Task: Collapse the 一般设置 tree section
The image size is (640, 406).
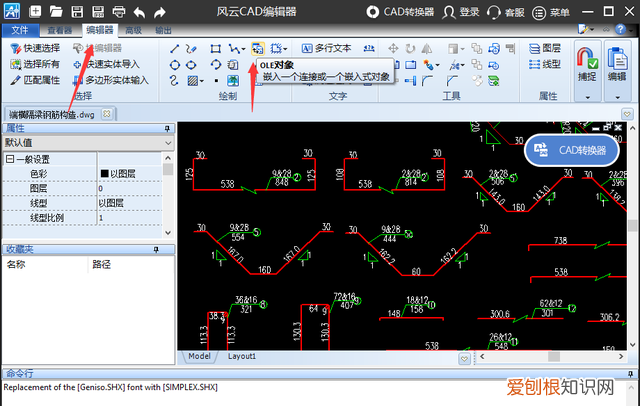Action: pyautogui.click(x=10, y=159)
